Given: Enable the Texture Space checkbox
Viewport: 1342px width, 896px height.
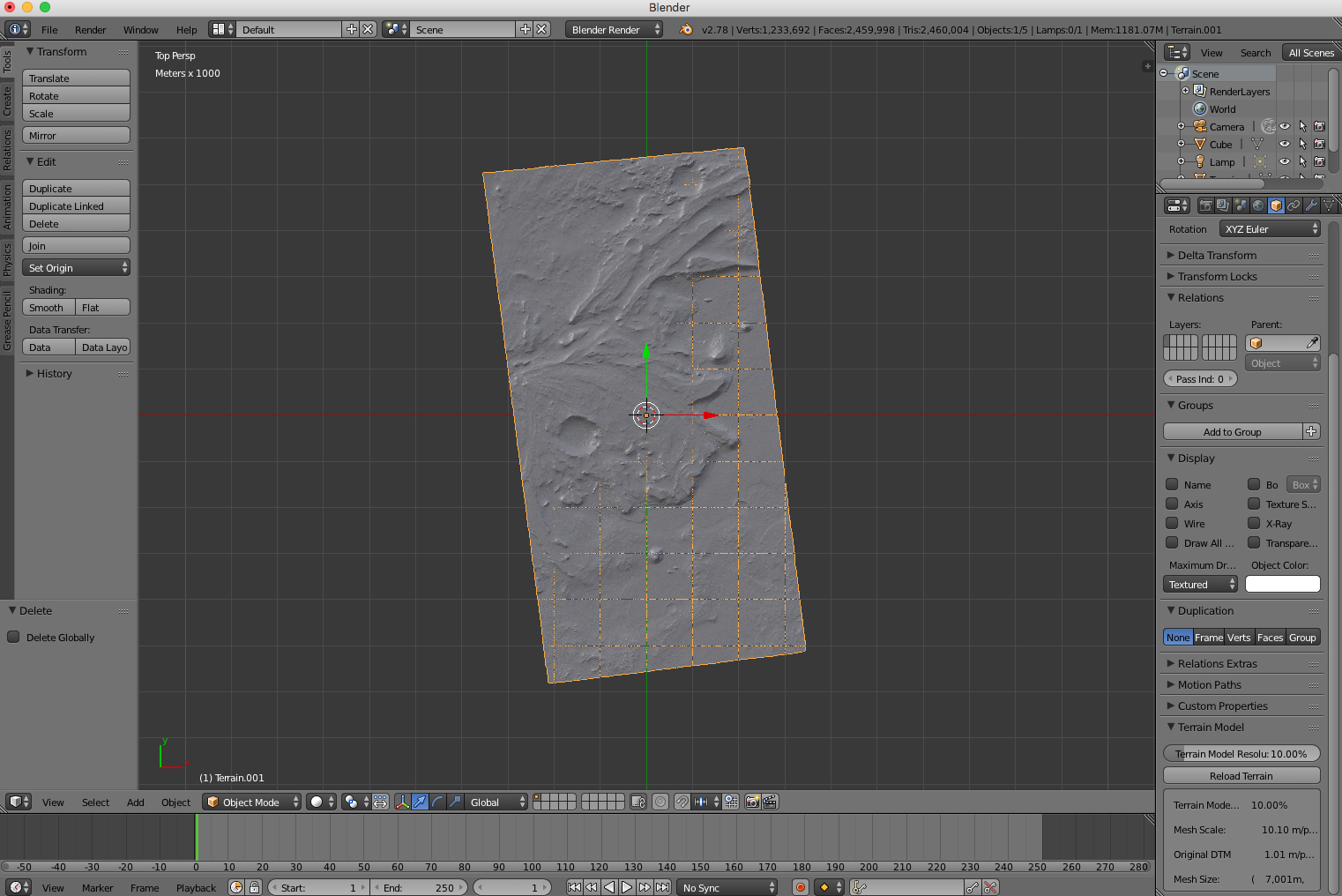Looking at the screenshot, I should [x=1254, y=504].
